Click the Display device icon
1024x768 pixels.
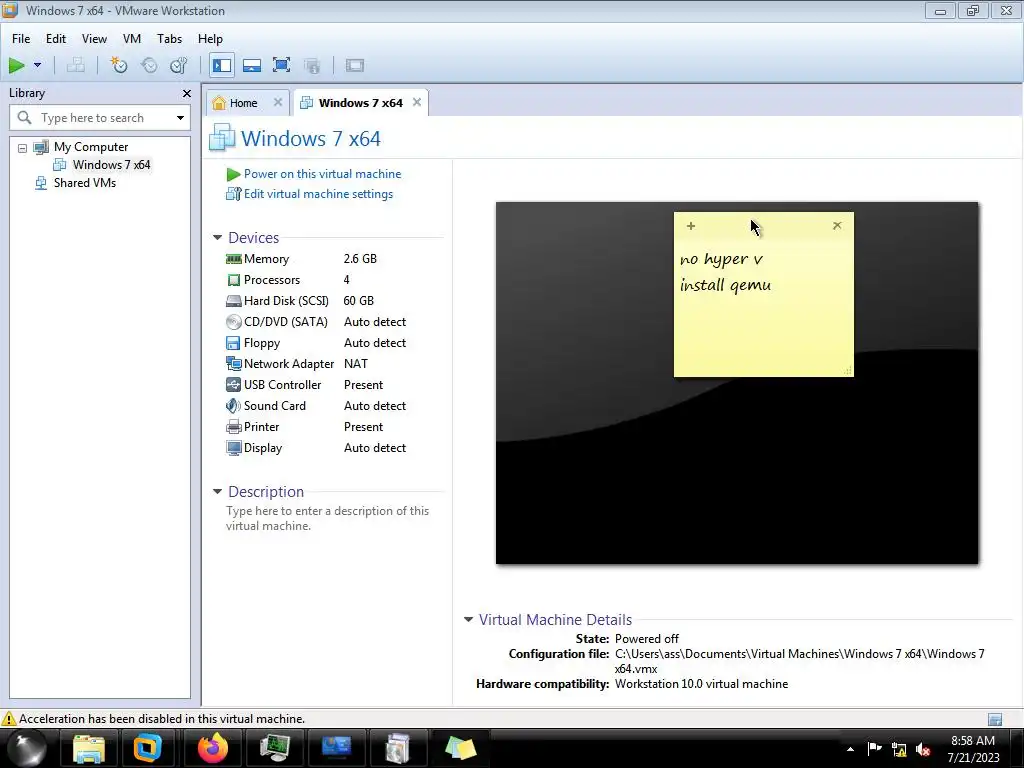click(x=233, y=448)
